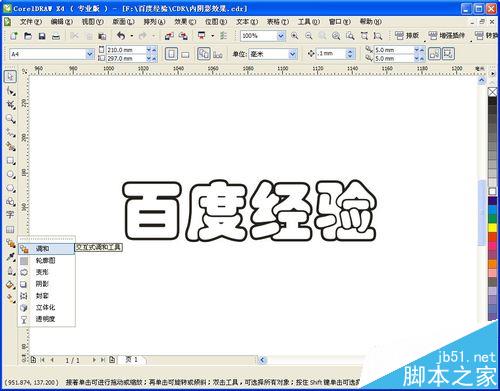
Task: Open the 编辑(E) menu
Action: click(62, 22)
